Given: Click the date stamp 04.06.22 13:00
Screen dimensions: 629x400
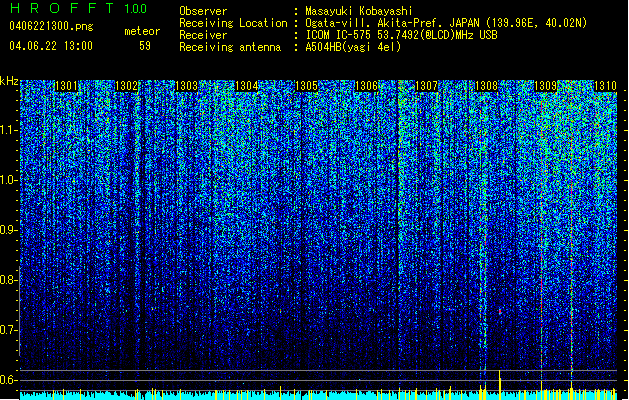Looking at the screenshot, I should pyautogui.click(x=51, y=46).
